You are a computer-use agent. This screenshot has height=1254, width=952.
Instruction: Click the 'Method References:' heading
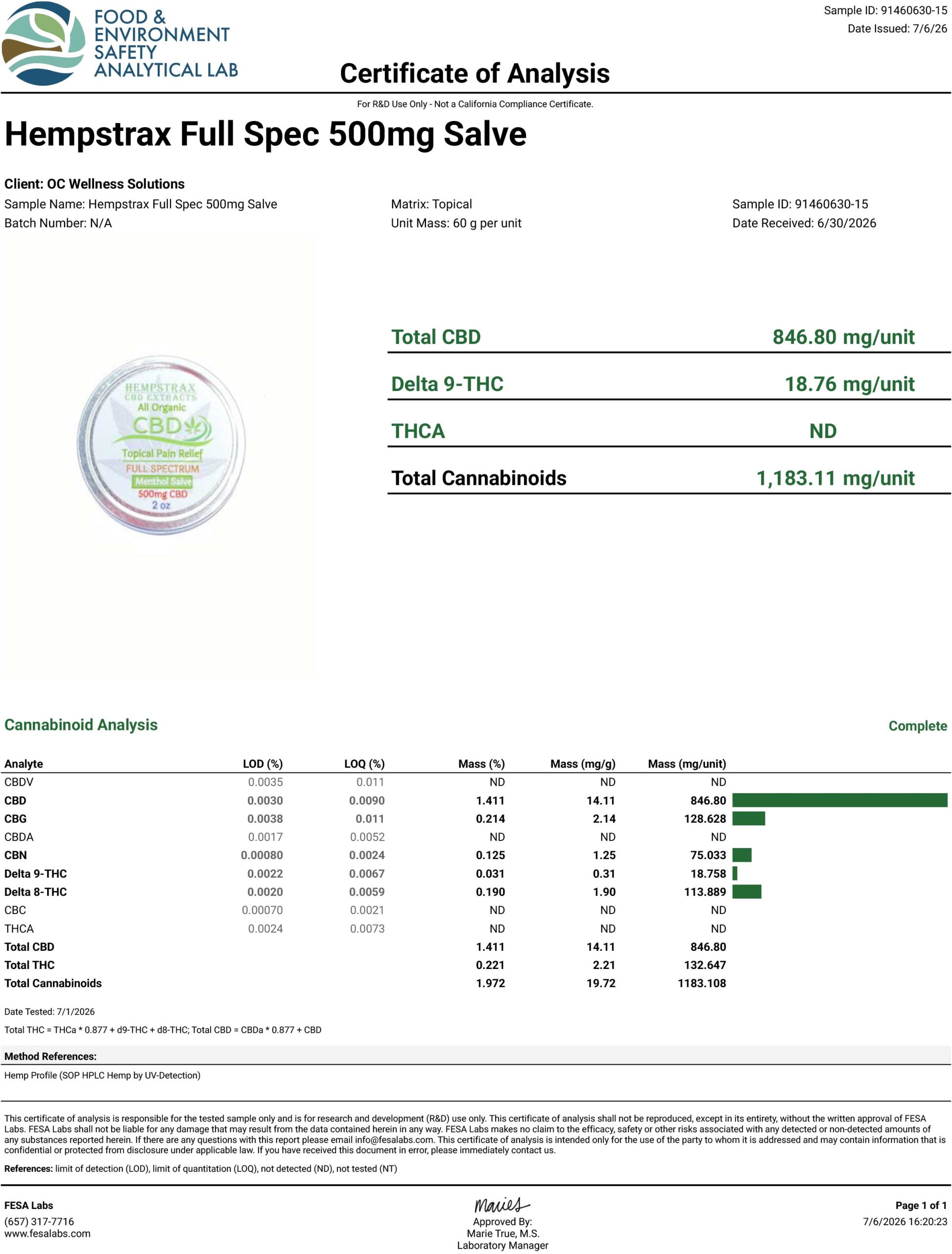50,1057
